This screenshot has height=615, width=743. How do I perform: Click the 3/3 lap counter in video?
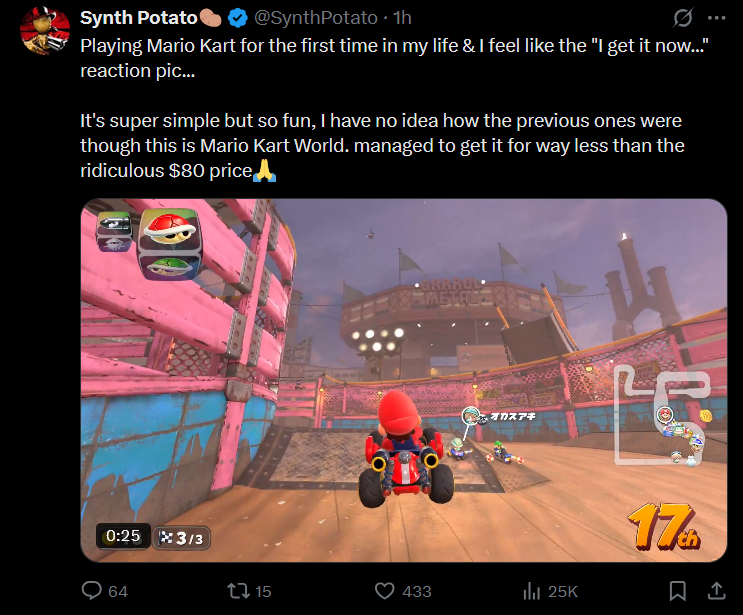pyautogui.click(x=181, y=538)
